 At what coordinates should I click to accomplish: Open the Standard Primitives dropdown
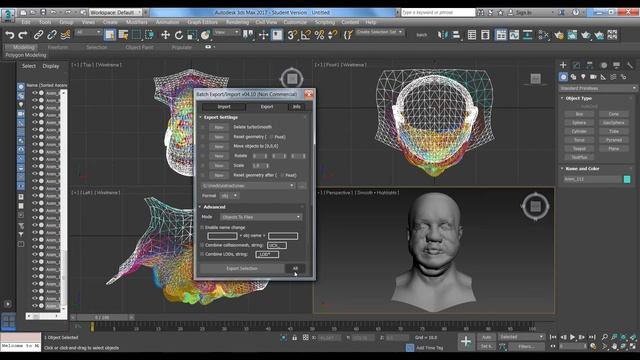click(x=598, y=88)
